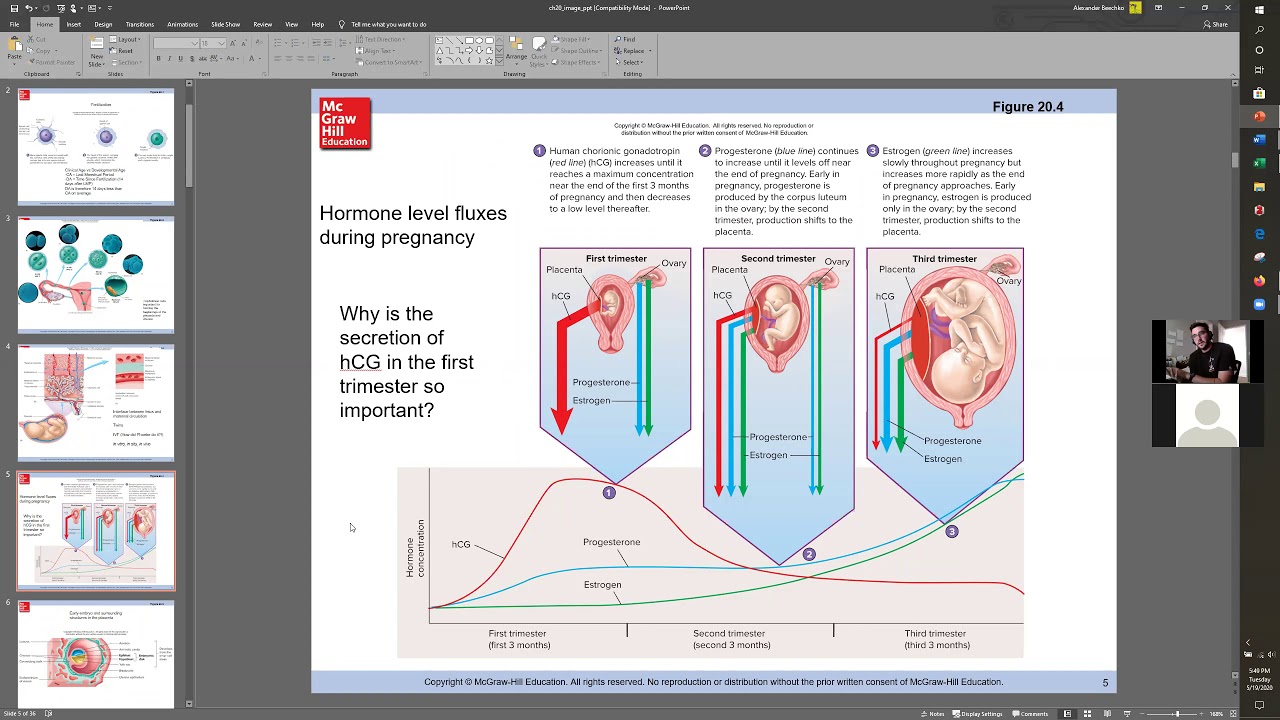Switch to the Insert tab
Screen dimensions: 1280x720
coord(73,24)
